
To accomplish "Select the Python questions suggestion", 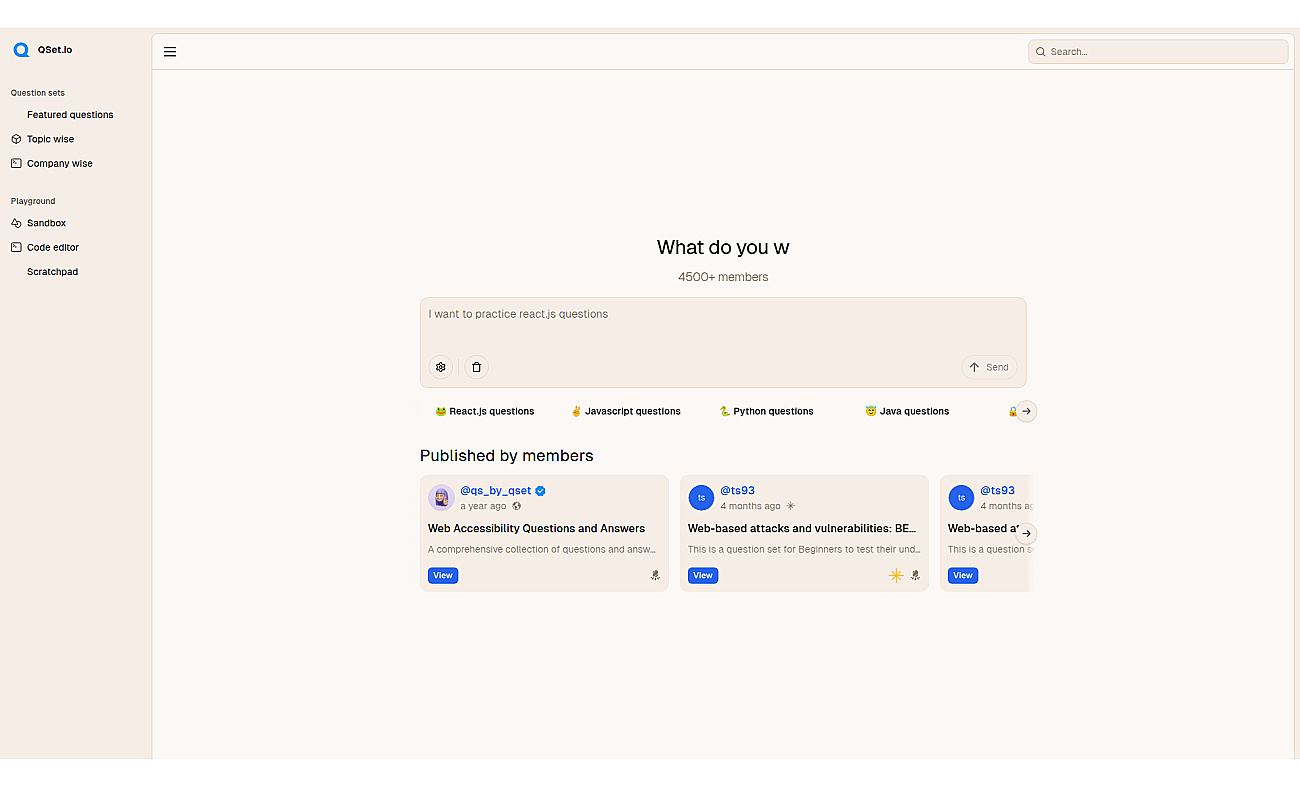I will (x=767, y=411).
